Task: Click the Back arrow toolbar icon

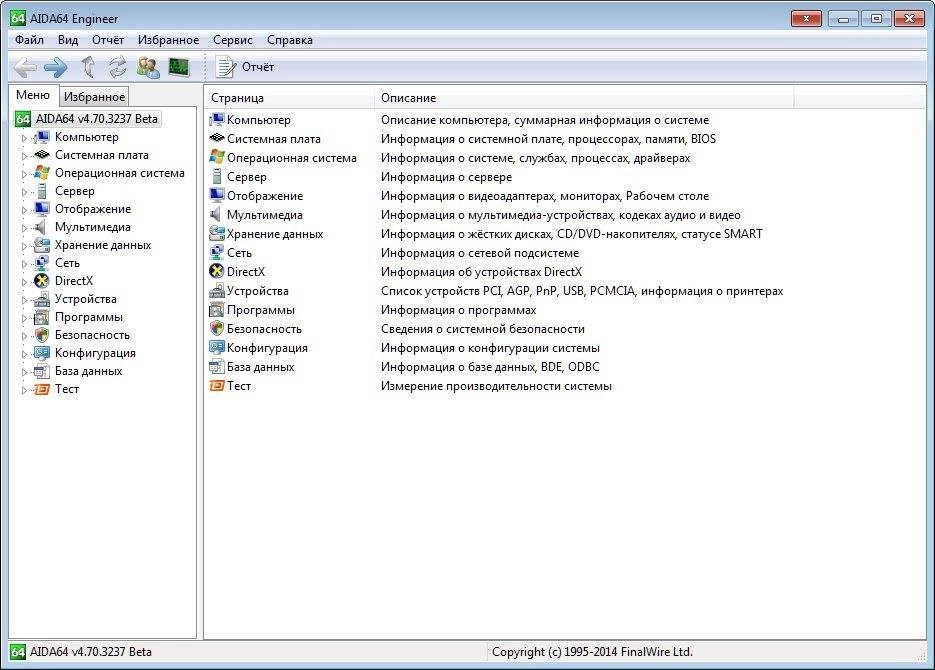Action: (25, 67)
